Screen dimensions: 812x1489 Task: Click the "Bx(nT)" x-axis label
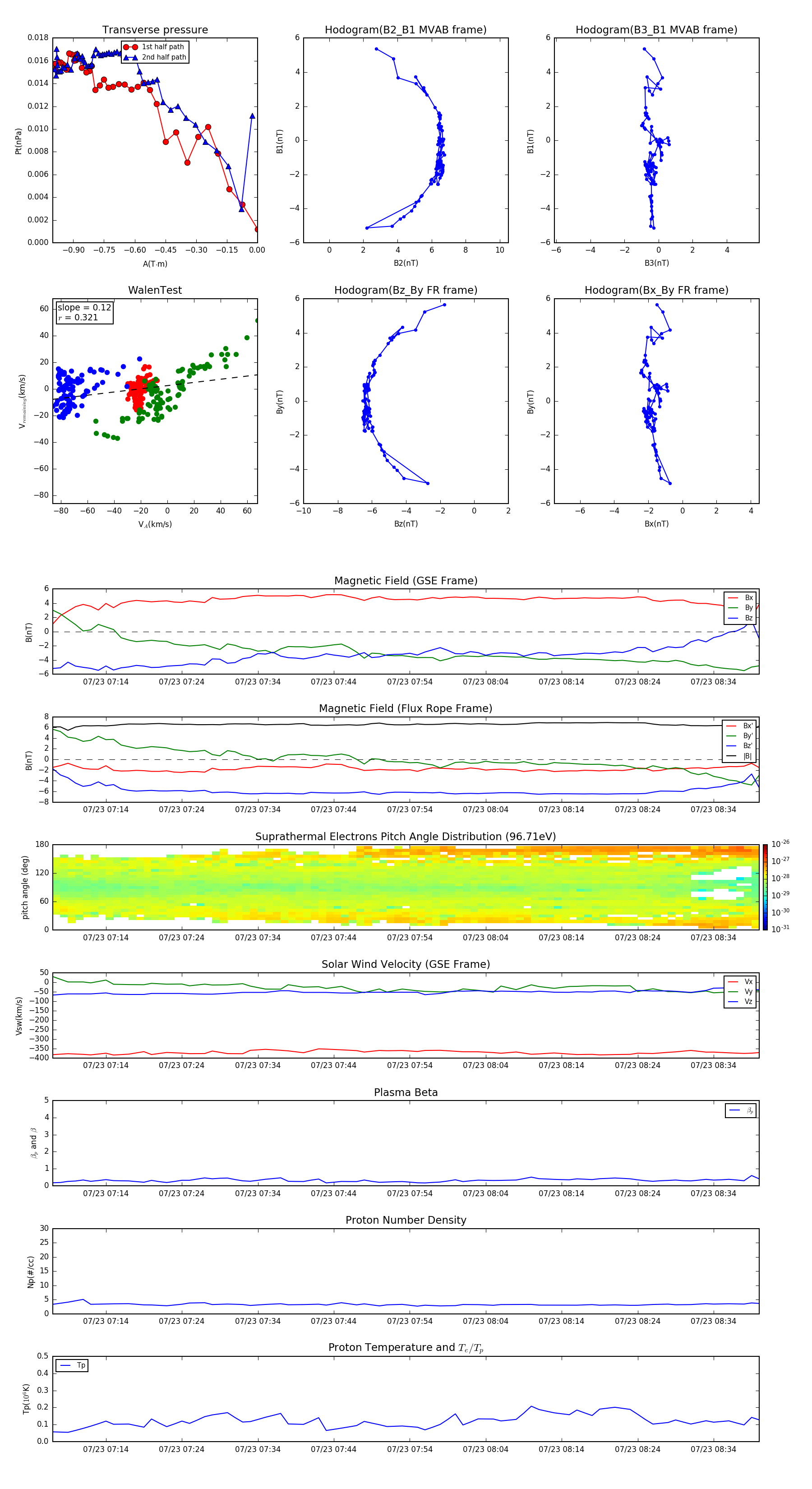coord(656,524)
